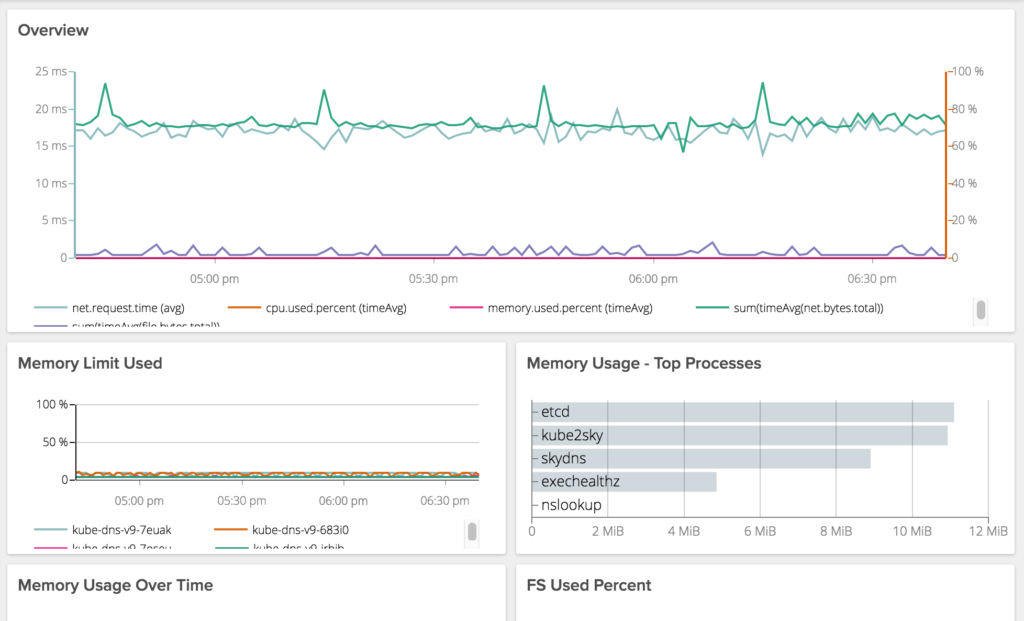This screenshot has height=621, width=1024.
Task: Click the Overview panel title
Action: [x=53, y=30]
